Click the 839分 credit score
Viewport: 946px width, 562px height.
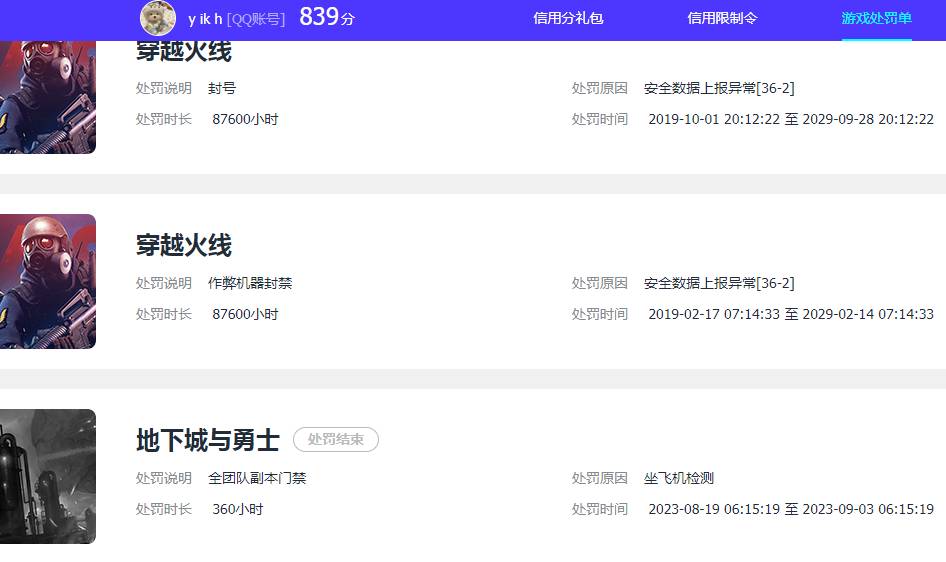coord(327,17)
